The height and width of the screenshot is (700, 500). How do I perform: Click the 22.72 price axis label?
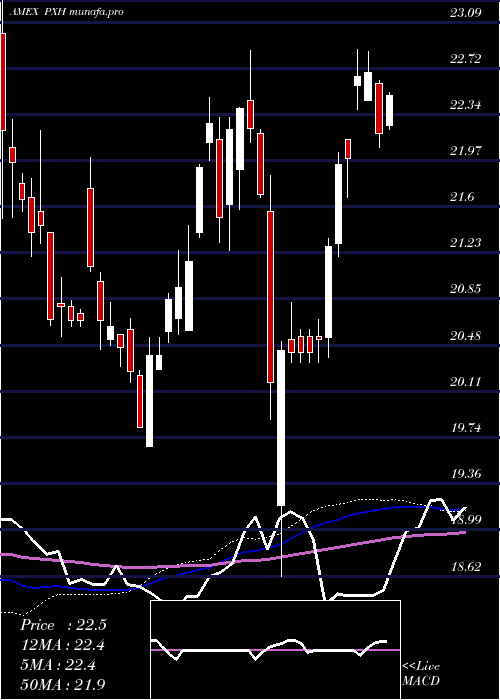point(466,58)
